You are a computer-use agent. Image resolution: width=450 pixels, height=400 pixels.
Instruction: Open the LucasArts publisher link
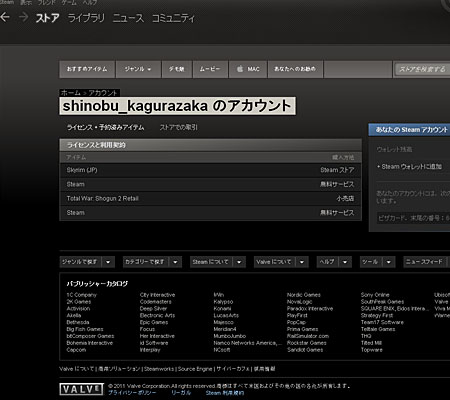pos(226,315)
